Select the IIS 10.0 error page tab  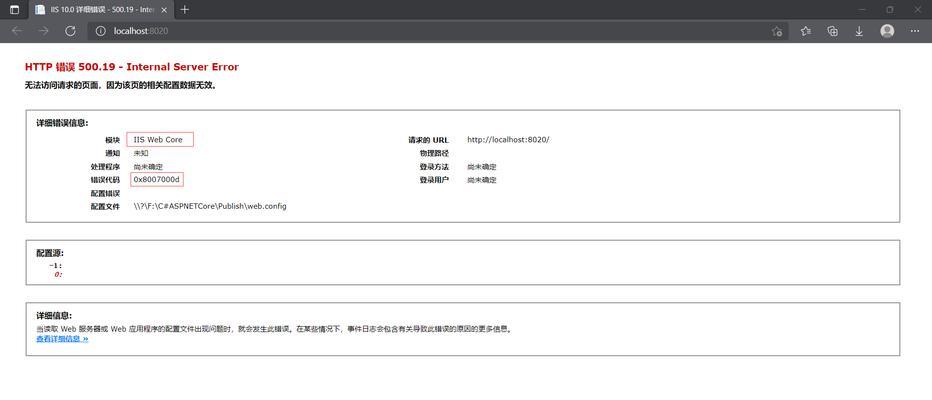point(100,10)
